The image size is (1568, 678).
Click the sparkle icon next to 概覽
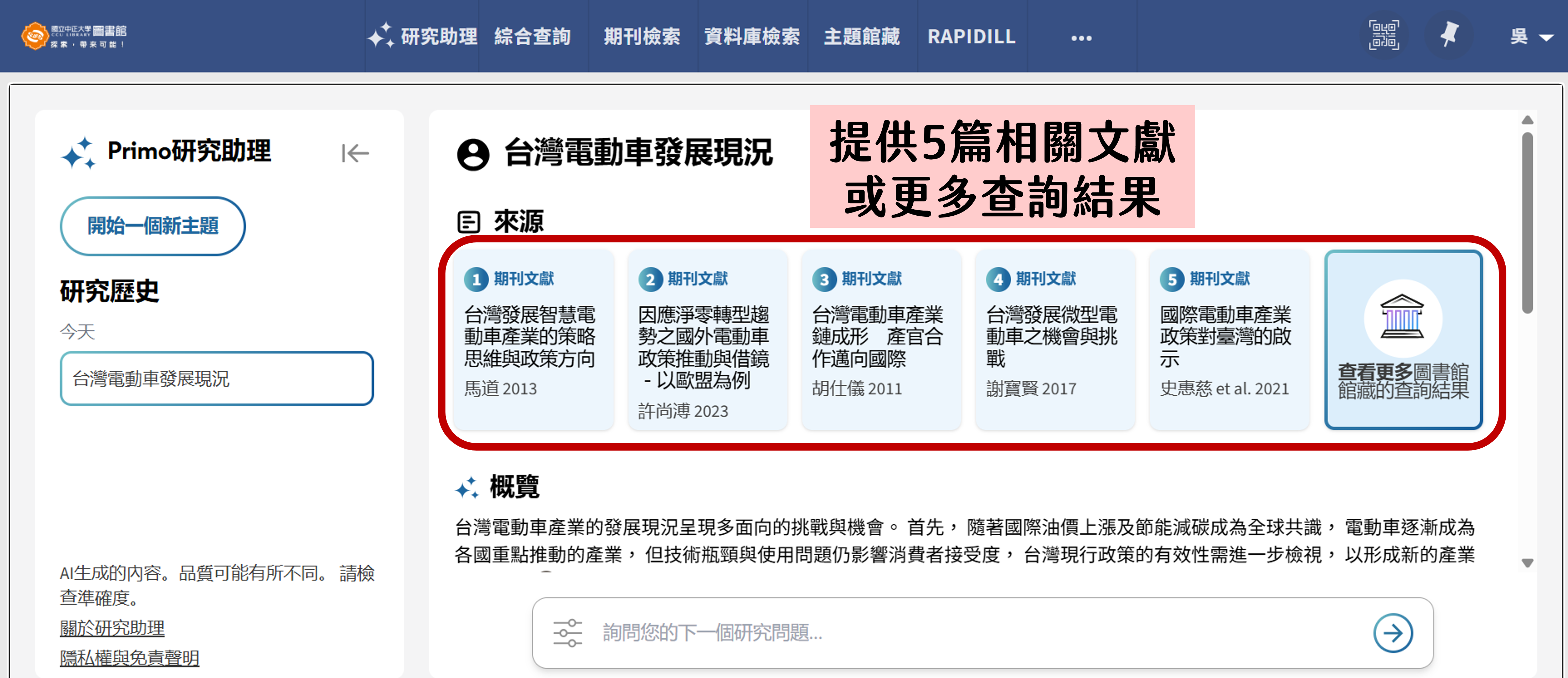coord(467,488)
